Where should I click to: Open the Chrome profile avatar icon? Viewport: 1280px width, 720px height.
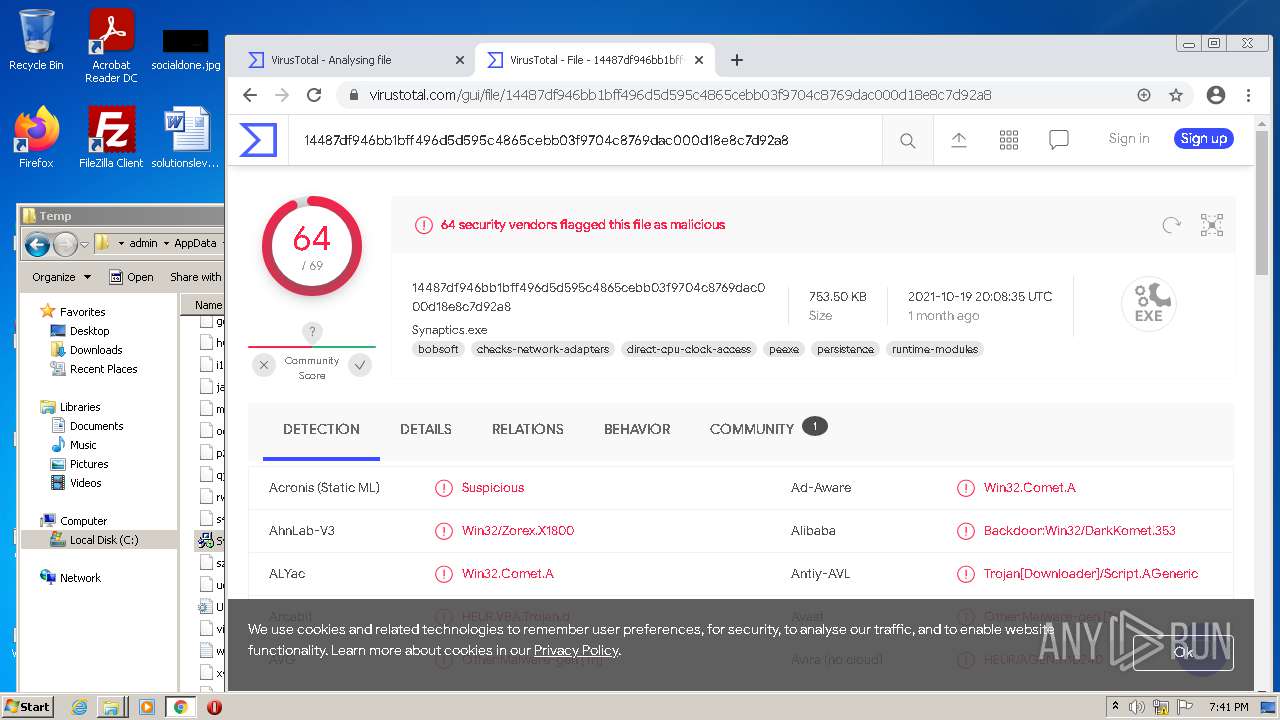tap(1216, 95)
